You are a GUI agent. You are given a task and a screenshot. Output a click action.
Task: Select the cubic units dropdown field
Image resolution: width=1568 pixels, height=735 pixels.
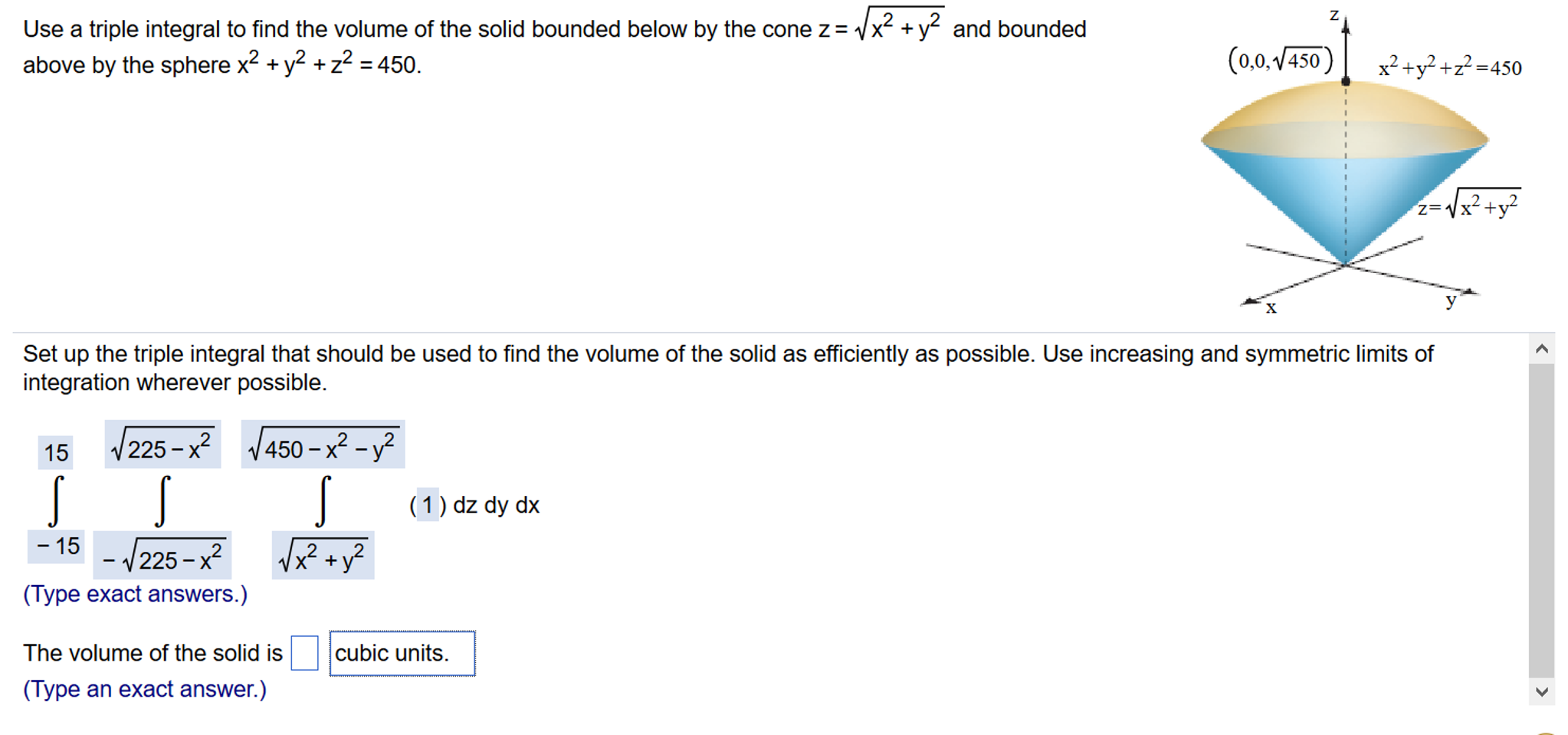click(x=402, y=653)
